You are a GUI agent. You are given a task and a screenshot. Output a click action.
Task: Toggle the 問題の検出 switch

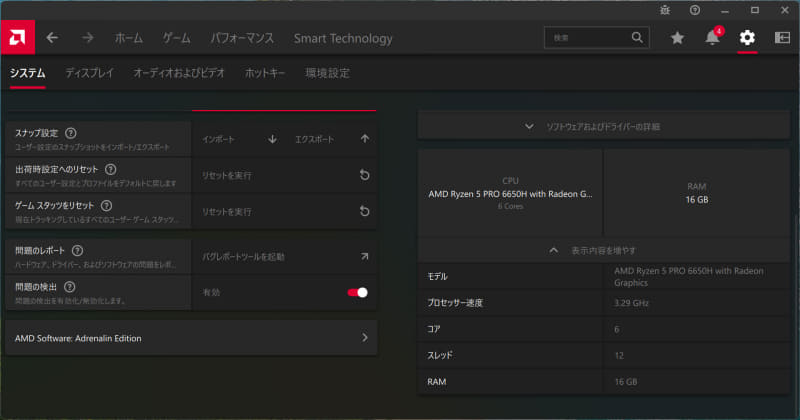click(358, 292)
